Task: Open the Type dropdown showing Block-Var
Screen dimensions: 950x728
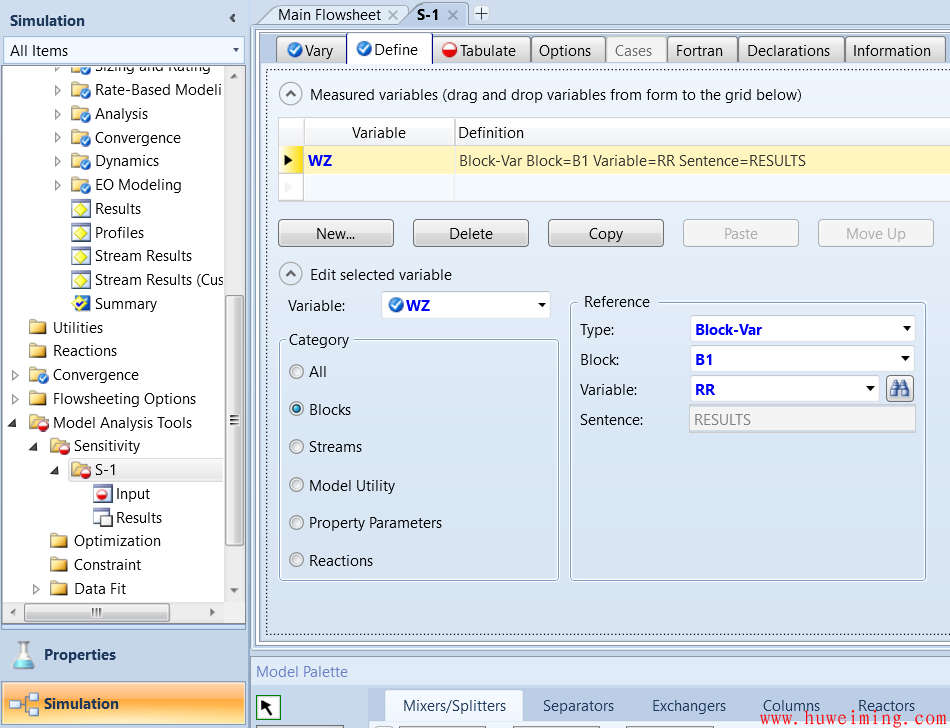Action: [x=906, y=328]
